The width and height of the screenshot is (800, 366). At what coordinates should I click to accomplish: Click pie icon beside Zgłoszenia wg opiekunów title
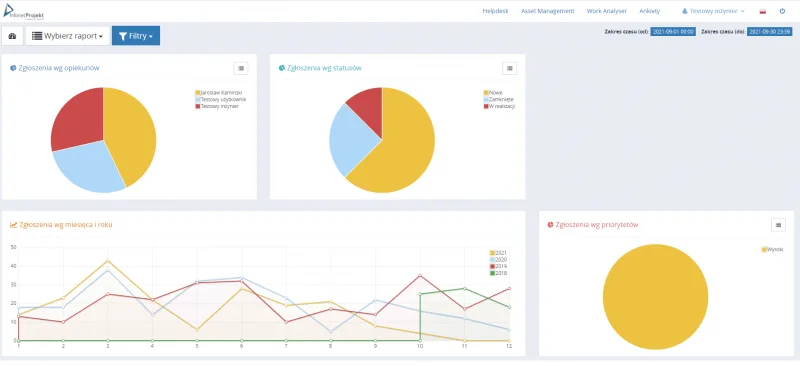pos(13,68)
